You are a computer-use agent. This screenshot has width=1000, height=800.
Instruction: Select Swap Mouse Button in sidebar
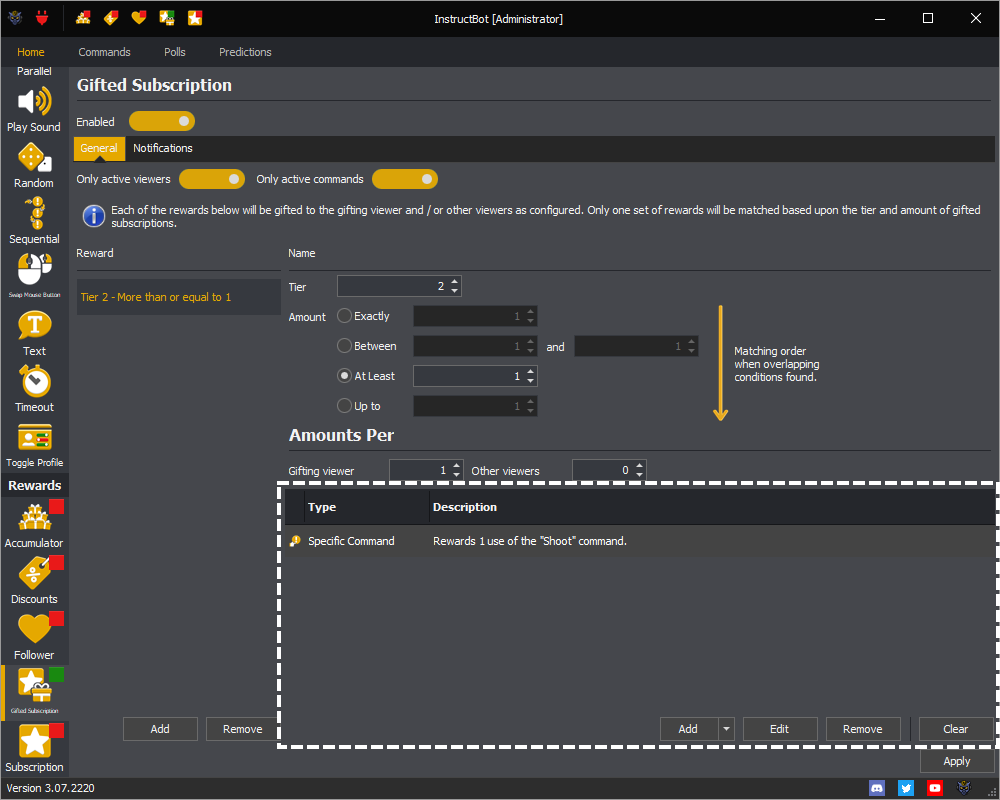(34, 276)
